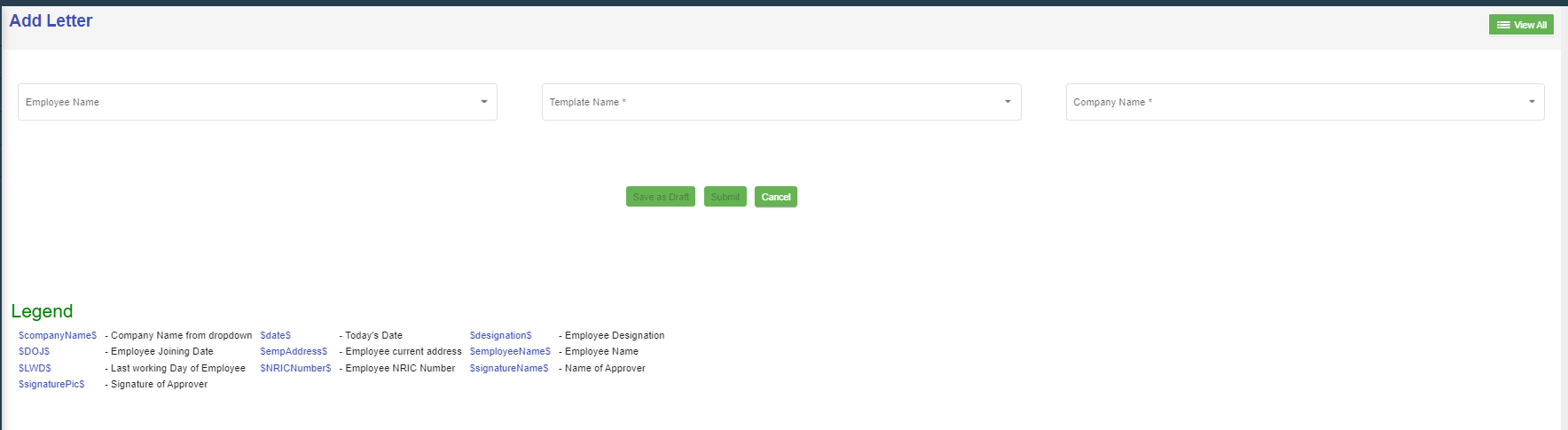
Task: Choose the $LWD$ legend placeholder
Action: pyautogui.click(x=35, y=368)
